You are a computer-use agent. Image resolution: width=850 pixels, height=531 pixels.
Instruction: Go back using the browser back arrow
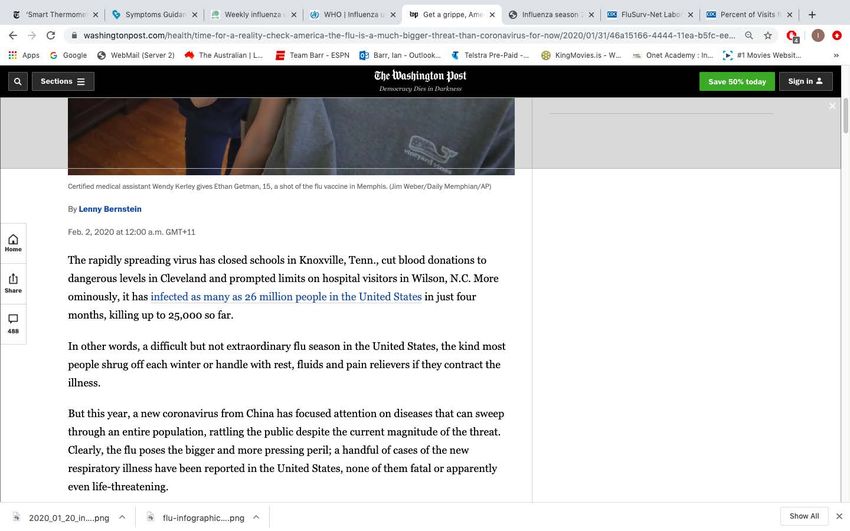click(13, 35)
